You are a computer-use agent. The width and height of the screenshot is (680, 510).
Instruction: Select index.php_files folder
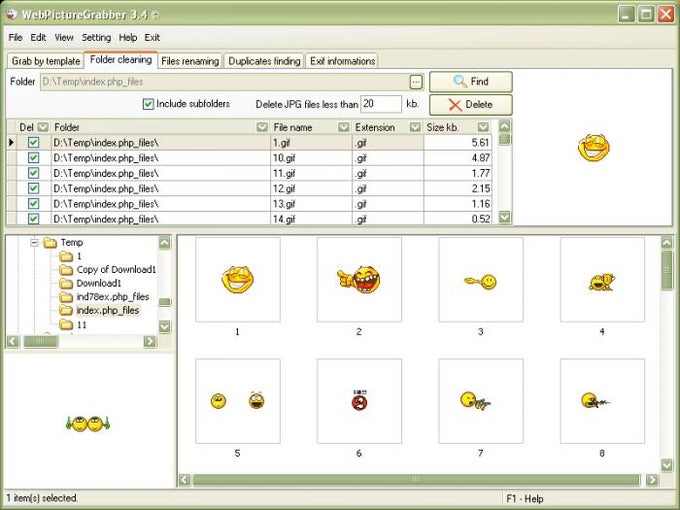click(x=108, y=311)
